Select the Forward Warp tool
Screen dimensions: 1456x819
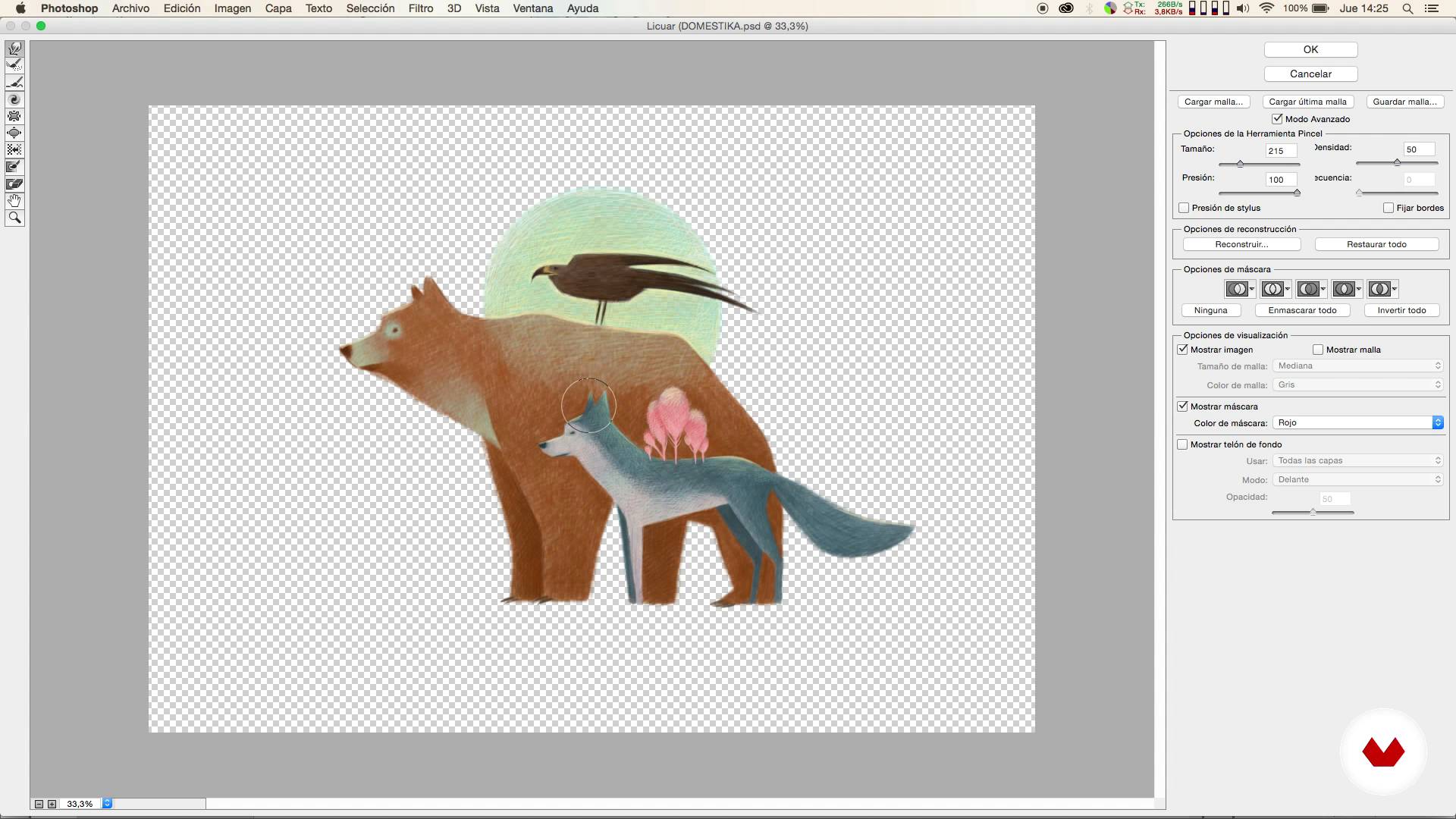[x=14, y=49]
